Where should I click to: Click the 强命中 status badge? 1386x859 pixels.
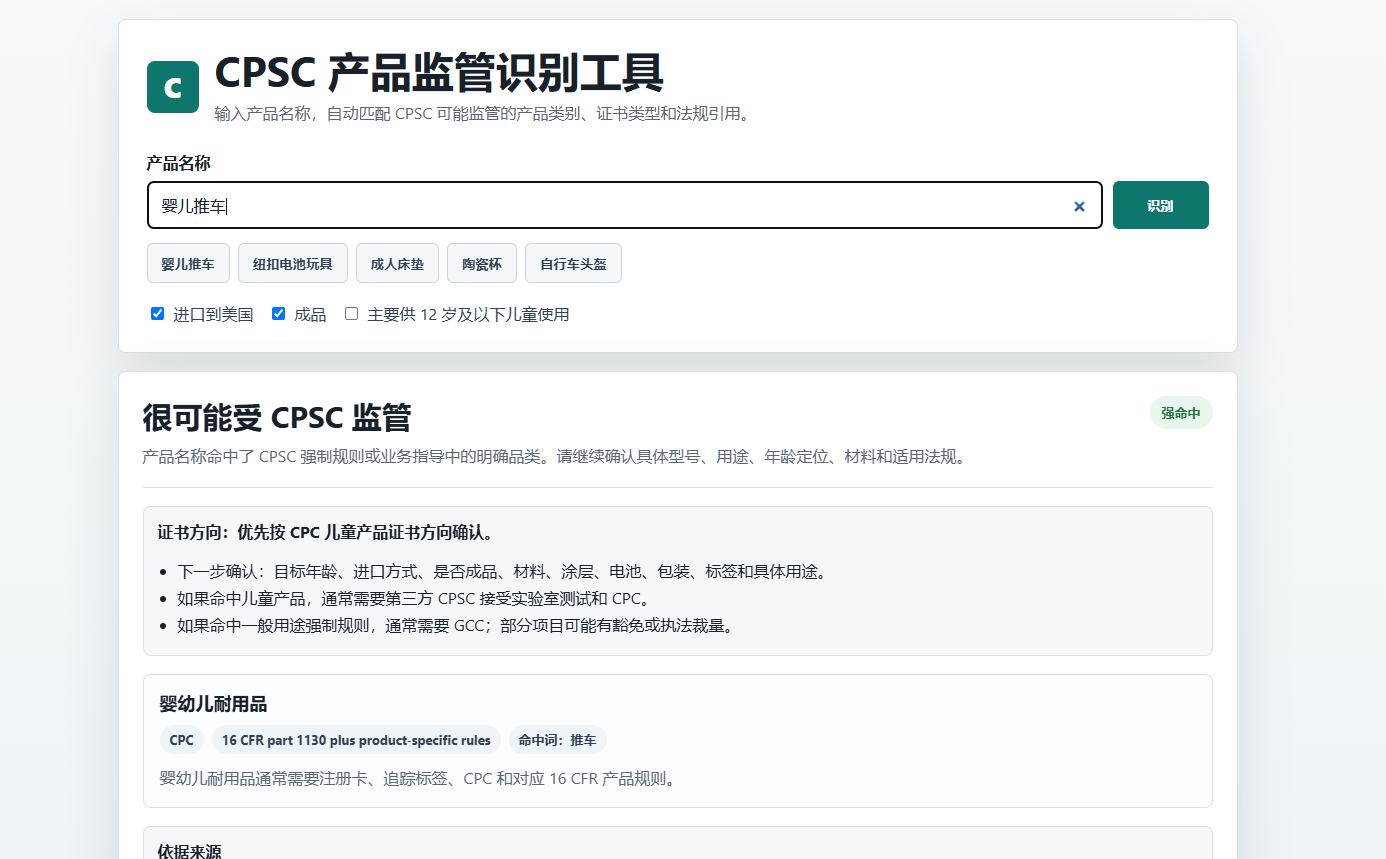(x=1181, y=413)
